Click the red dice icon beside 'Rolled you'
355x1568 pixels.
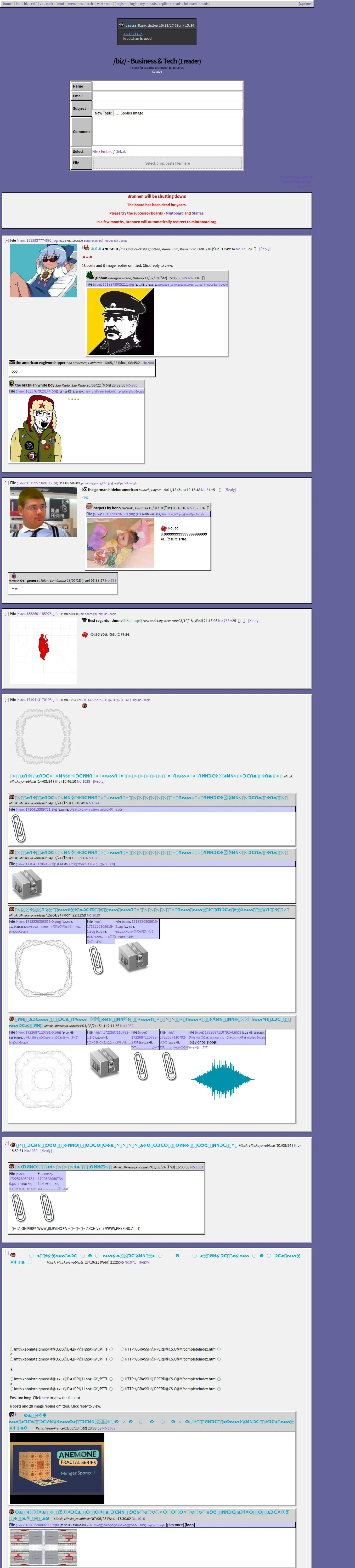(x=85, y=634)
